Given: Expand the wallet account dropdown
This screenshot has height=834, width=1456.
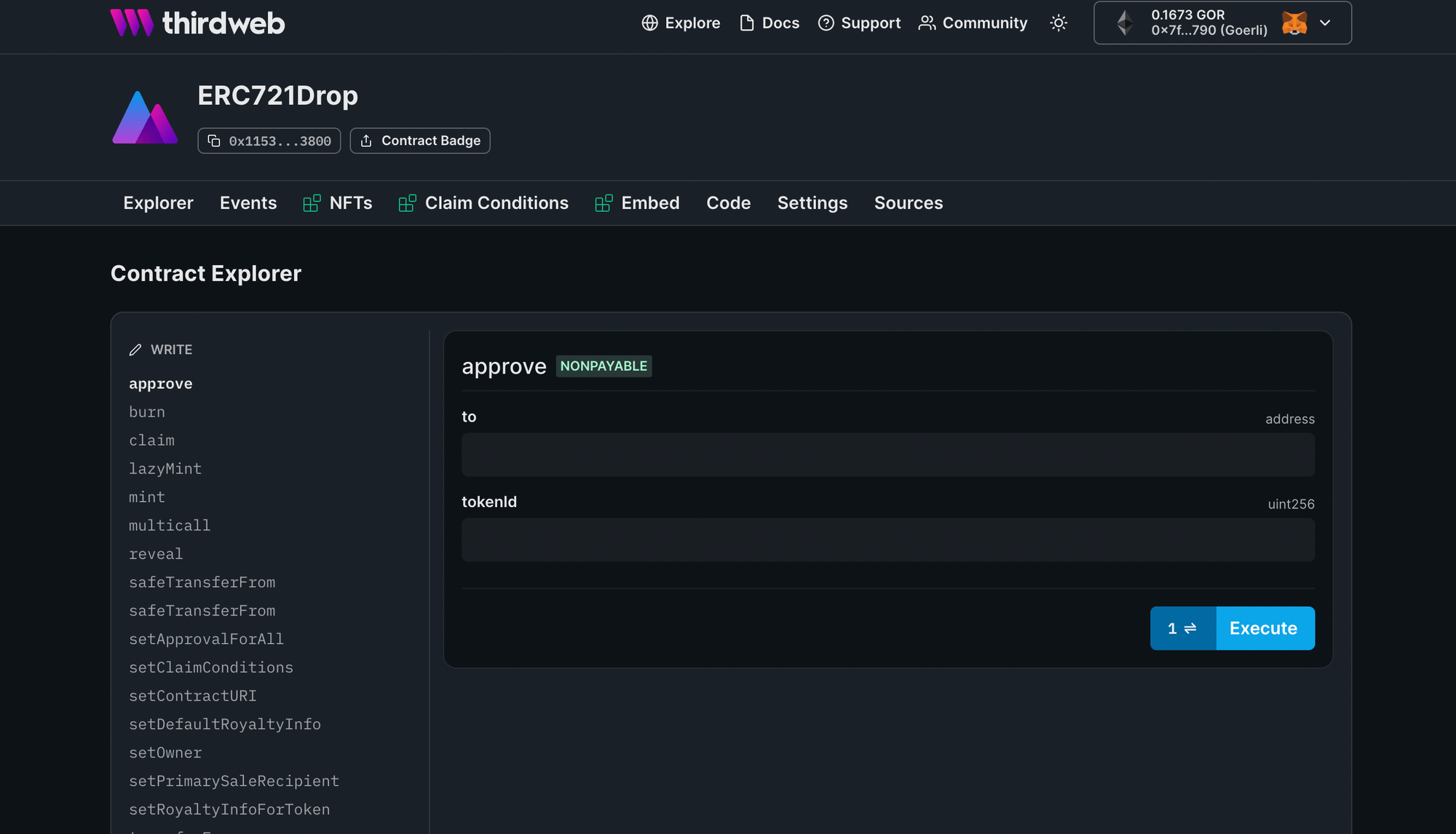Looking at the screenshot, I should [x=1326, y=23].
